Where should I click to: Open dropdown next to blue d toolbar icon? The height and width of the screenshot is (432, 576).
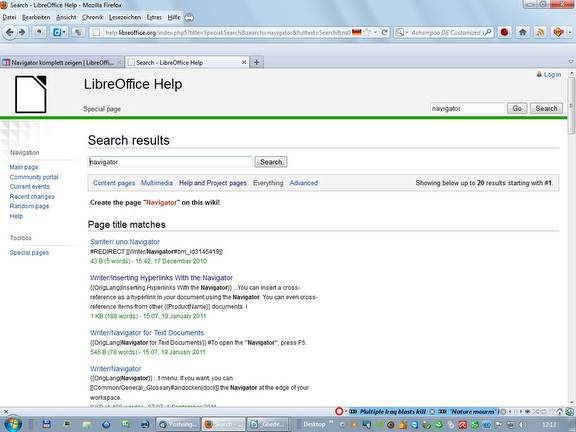coord(64,32)
